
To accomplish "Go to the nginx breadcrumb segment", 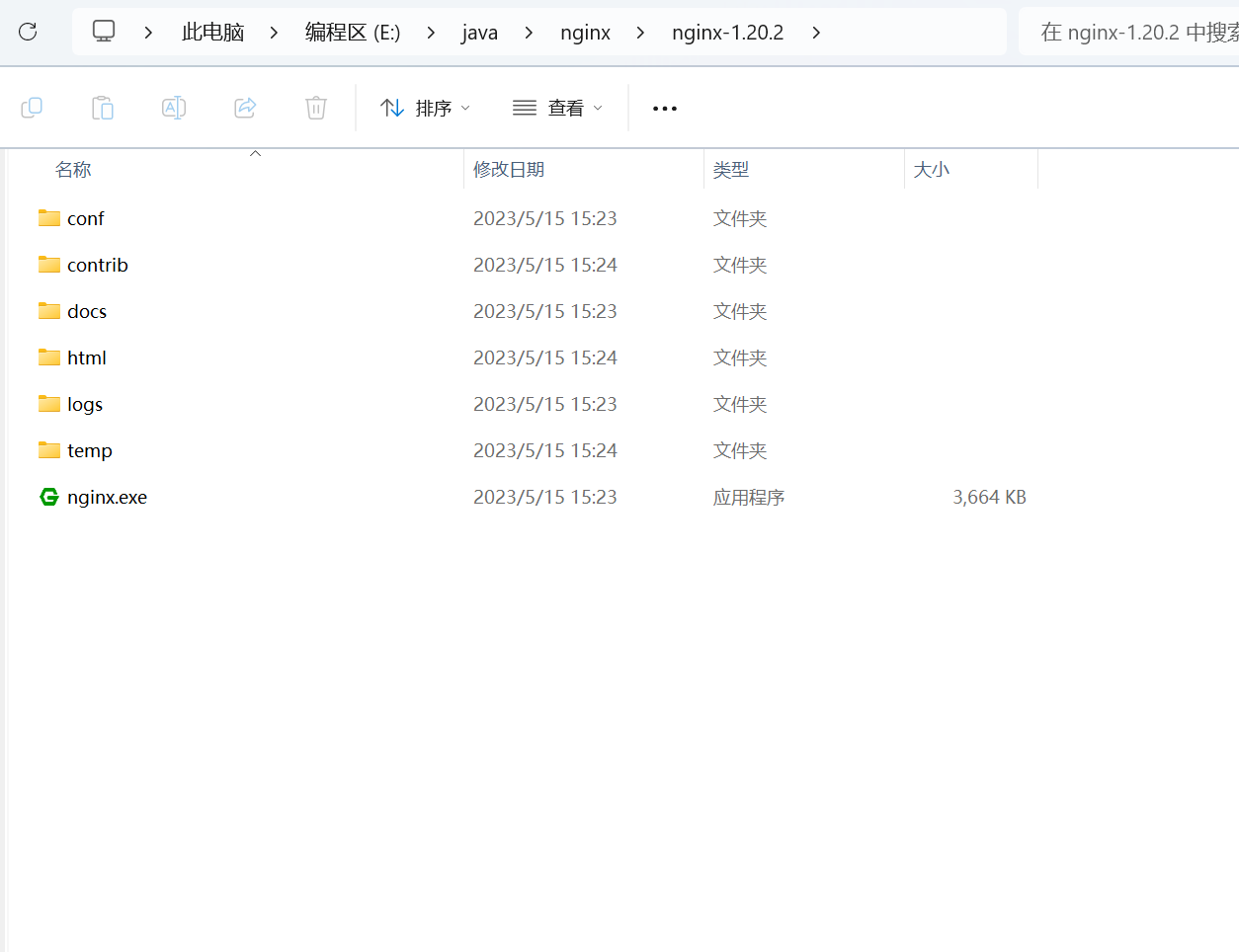I will 585,33.
